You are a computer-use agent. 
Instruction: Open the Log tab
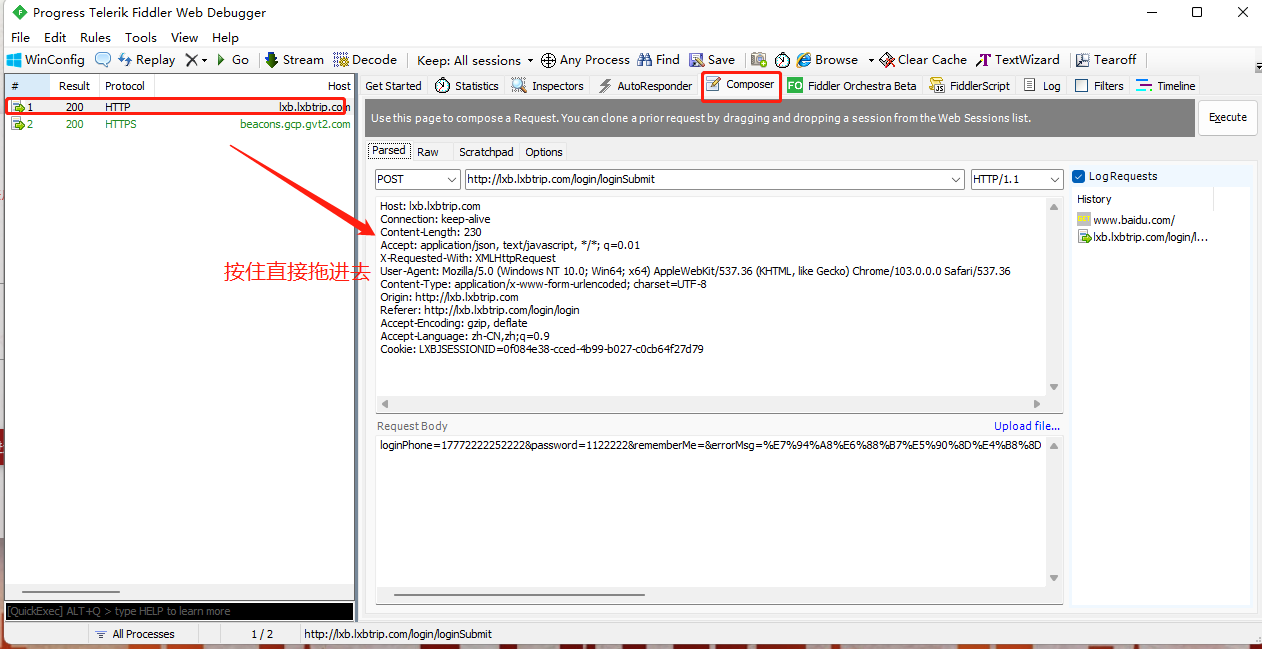click(x=1042, y=86)
